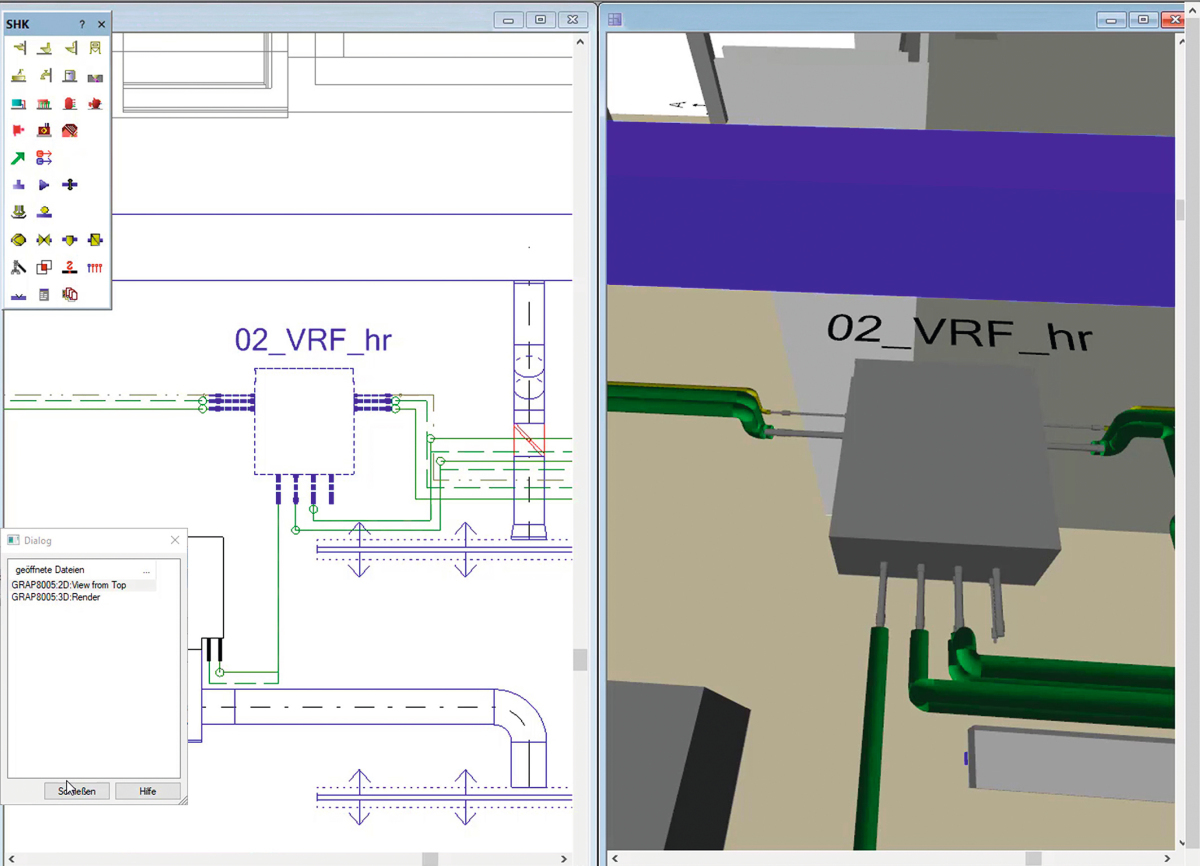Screen dimensions: 1200x866
Task: Click the vertical scrollbar thumb of 2D view window
Action: (x=580, y=659)
